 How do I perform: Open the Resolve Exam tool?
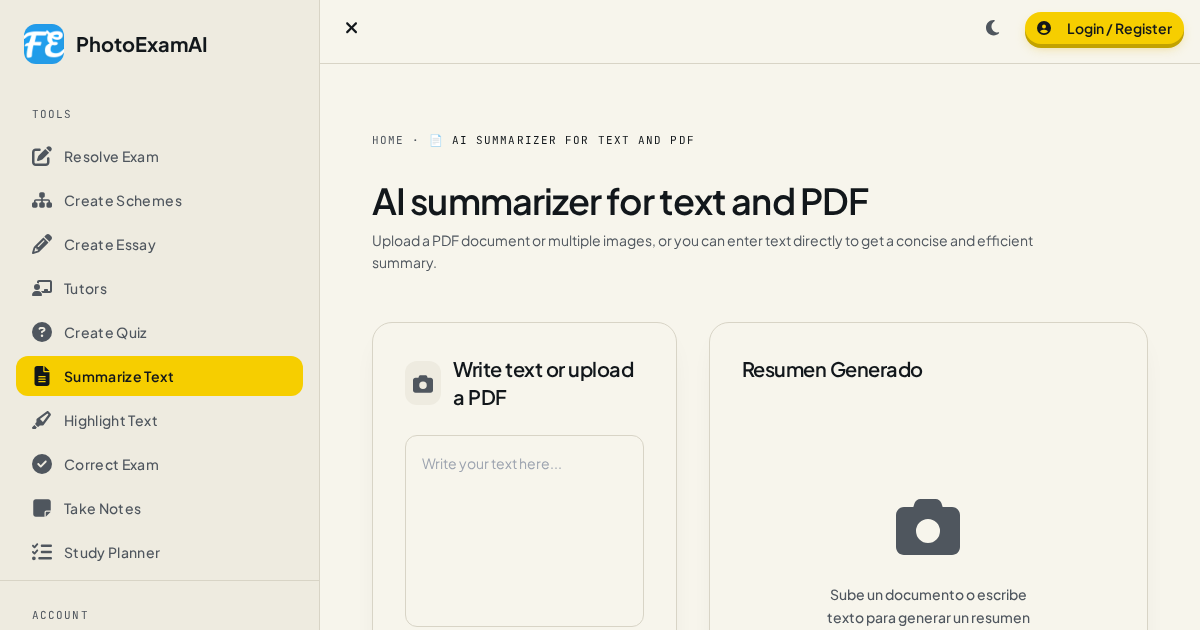click(159, 156)
